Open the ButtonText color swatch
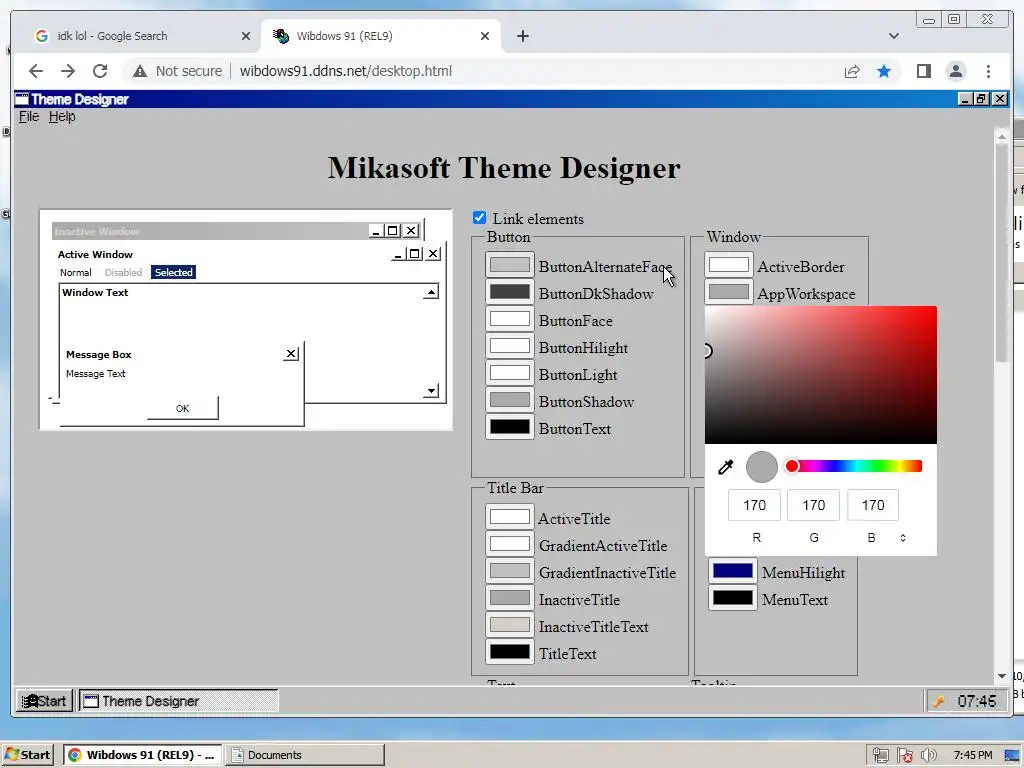Image resolution: width=1024 pixels, height=768 pixels. click(x=509, y=427)
